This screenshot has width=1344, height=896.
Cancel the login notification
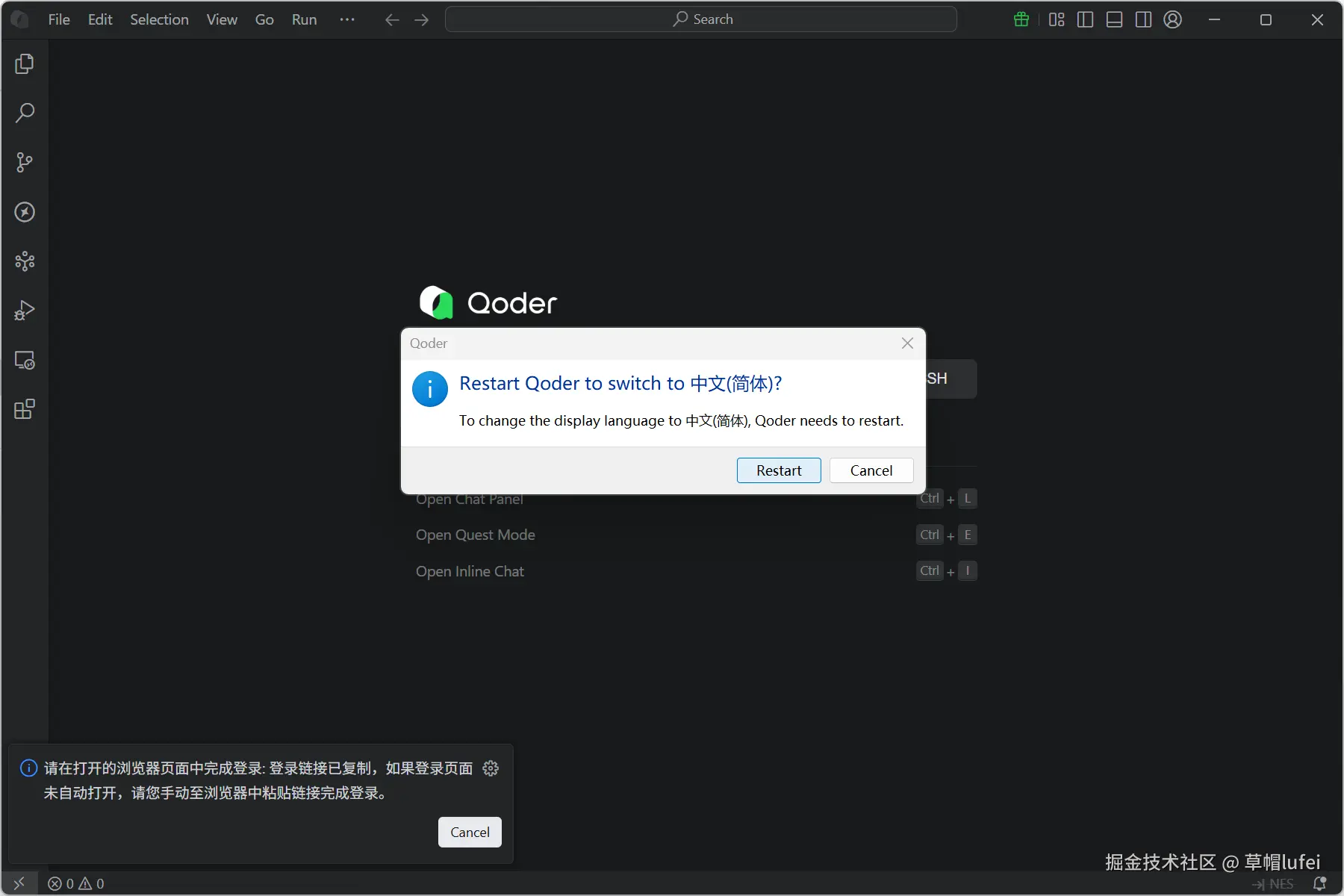coord(470,833)
